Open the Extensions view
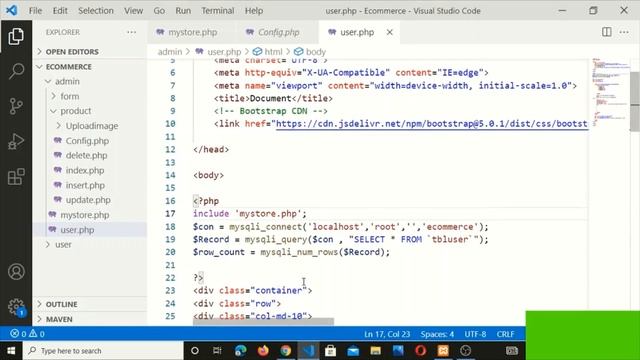The height and width of the screenshot is (360, 640). [16, 177]
